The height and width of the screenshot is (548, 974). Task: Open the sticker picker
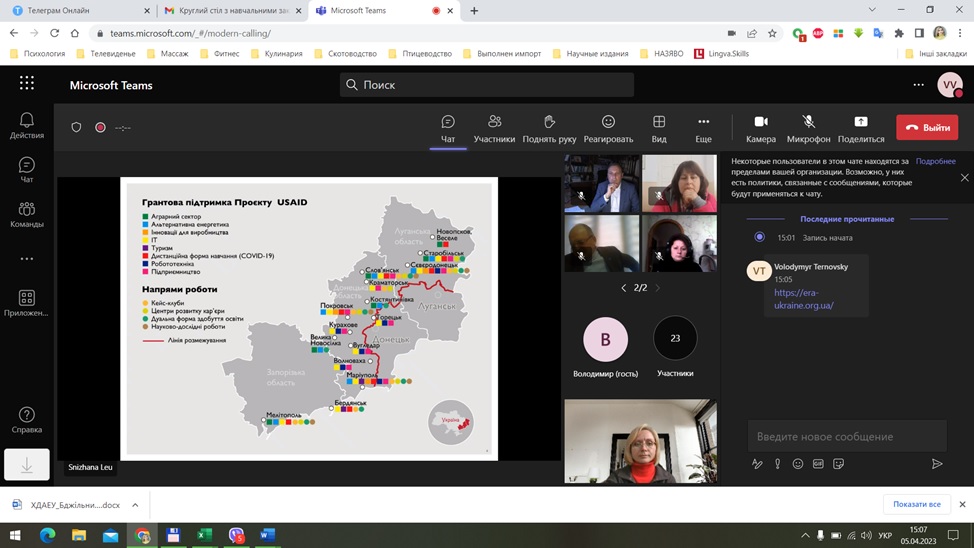[839, 464]
